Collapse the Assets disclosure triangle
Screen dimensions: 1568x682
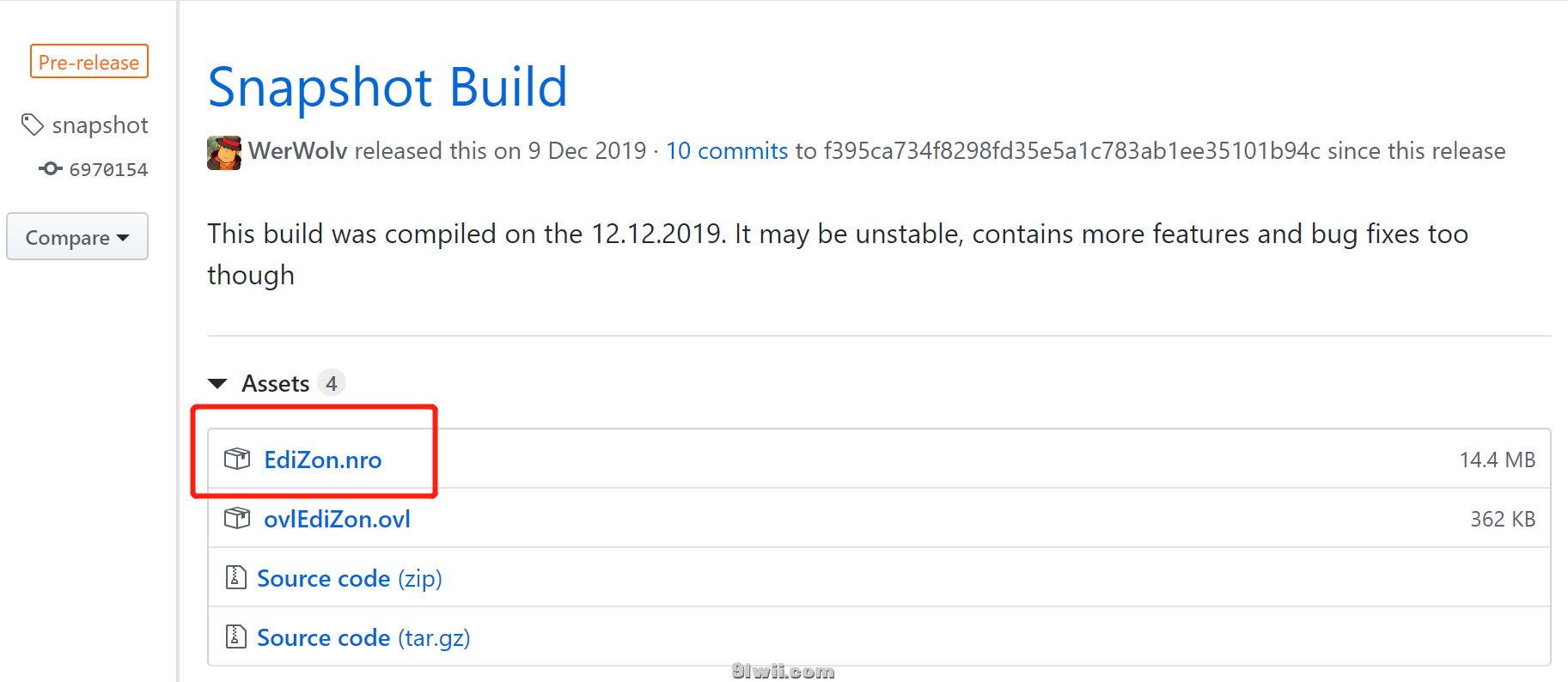(217, 383)
